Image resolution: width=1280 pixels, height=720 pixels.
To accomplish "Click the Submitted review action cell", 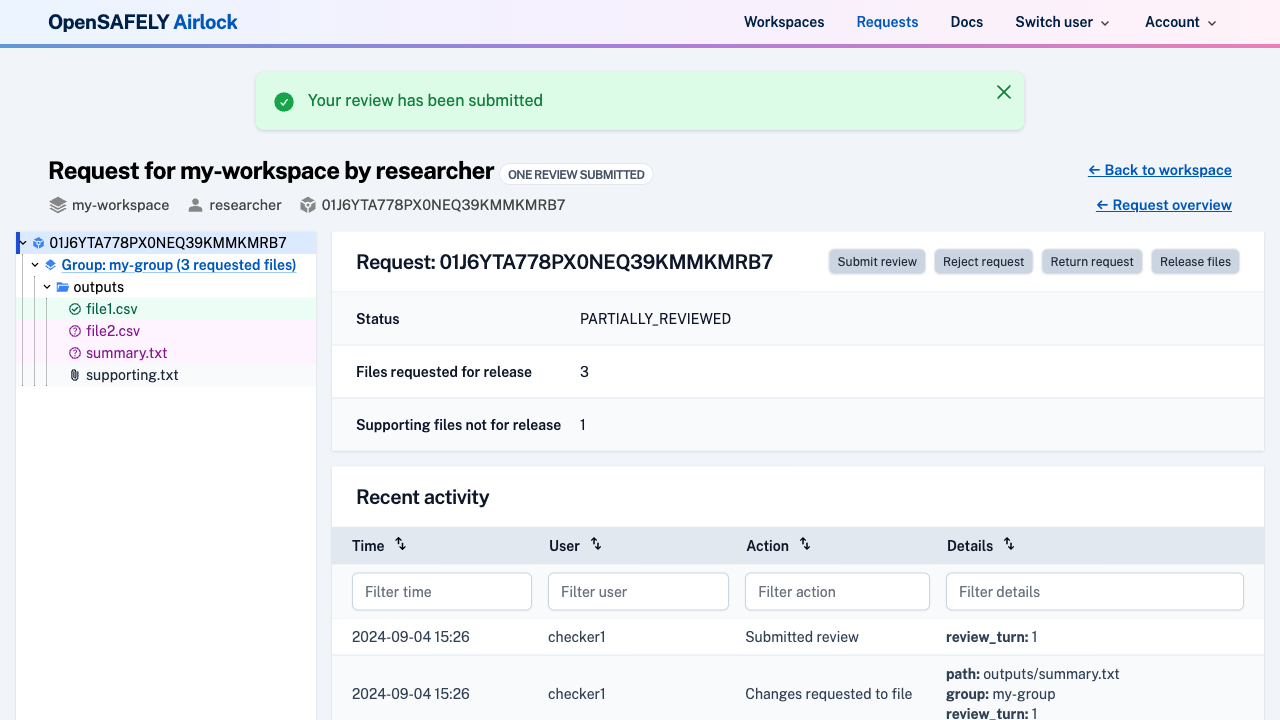I will pos(802,637).
